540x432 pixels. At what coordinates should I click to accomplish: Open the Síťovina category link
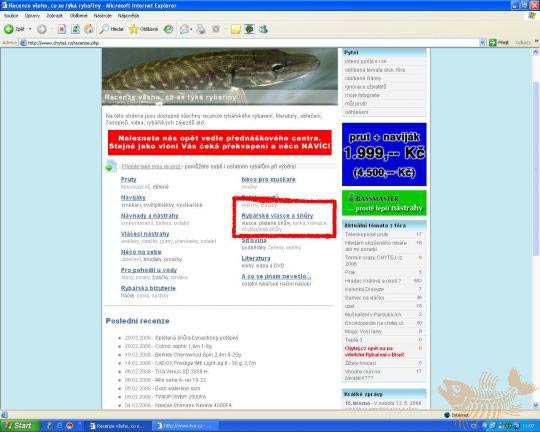click(x=254, y=240)
